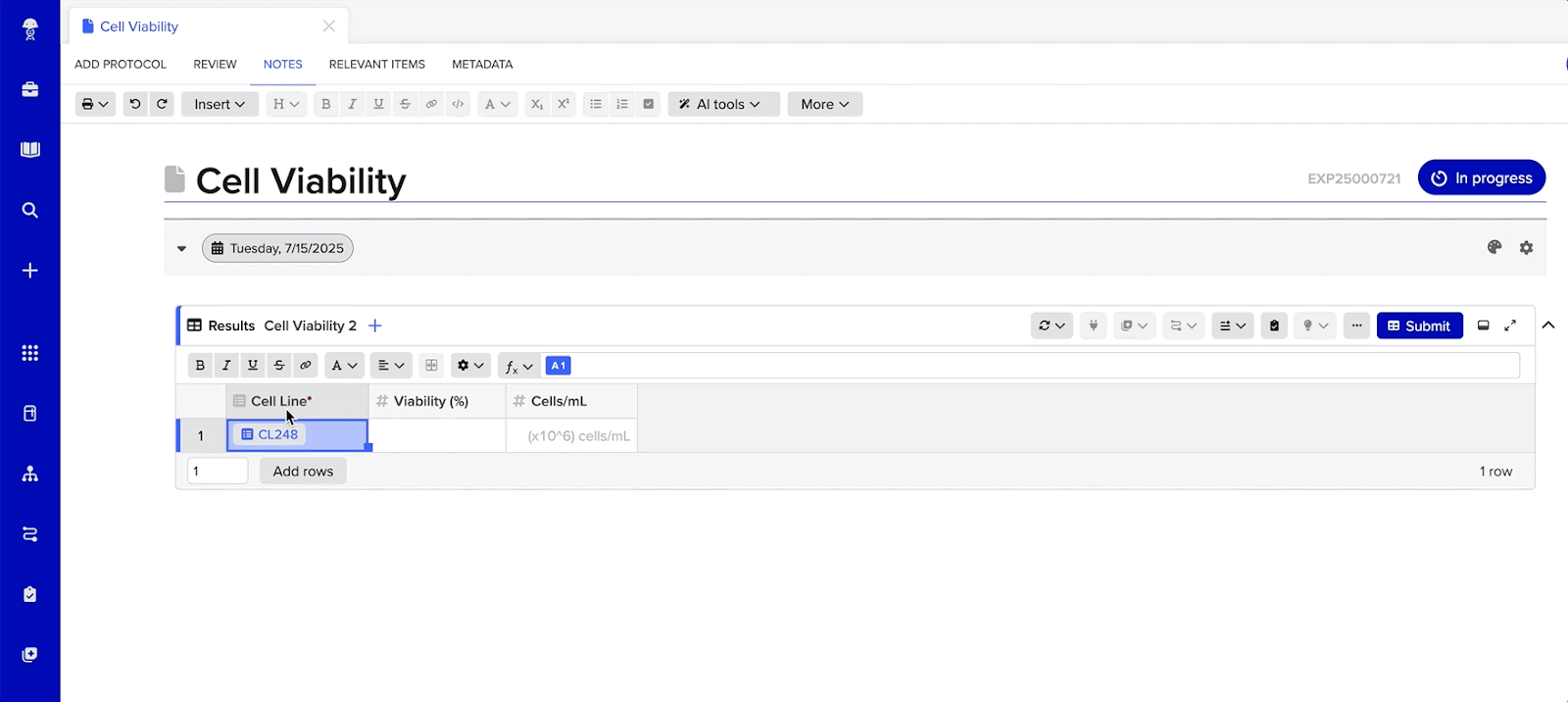This screenshot has width=1568, height=702.
Task: Collapse the Results table section
Action: 1548,326
